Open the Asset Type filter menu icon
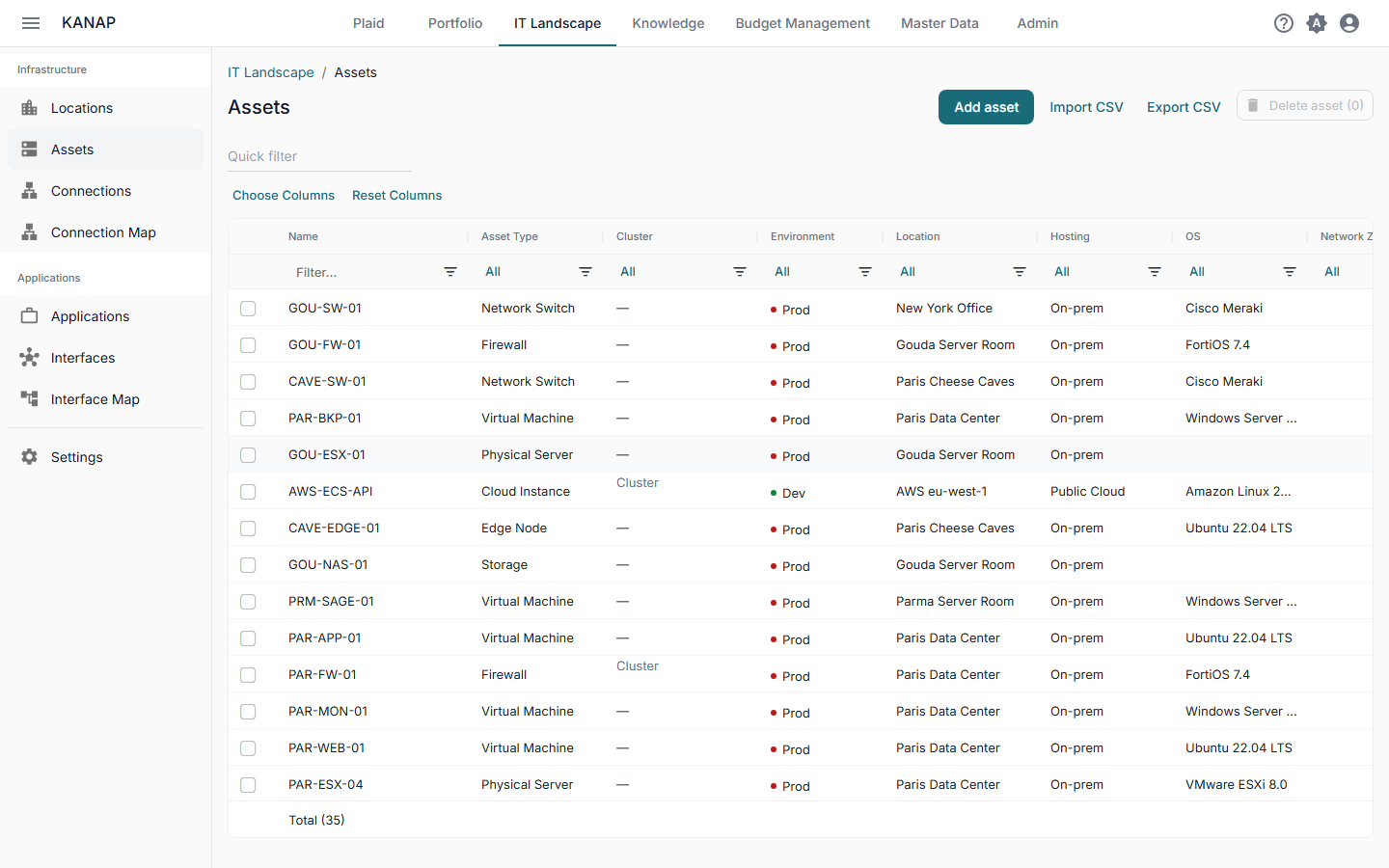The width and height of the screenshot is (1389, 868). pos(586,272)
